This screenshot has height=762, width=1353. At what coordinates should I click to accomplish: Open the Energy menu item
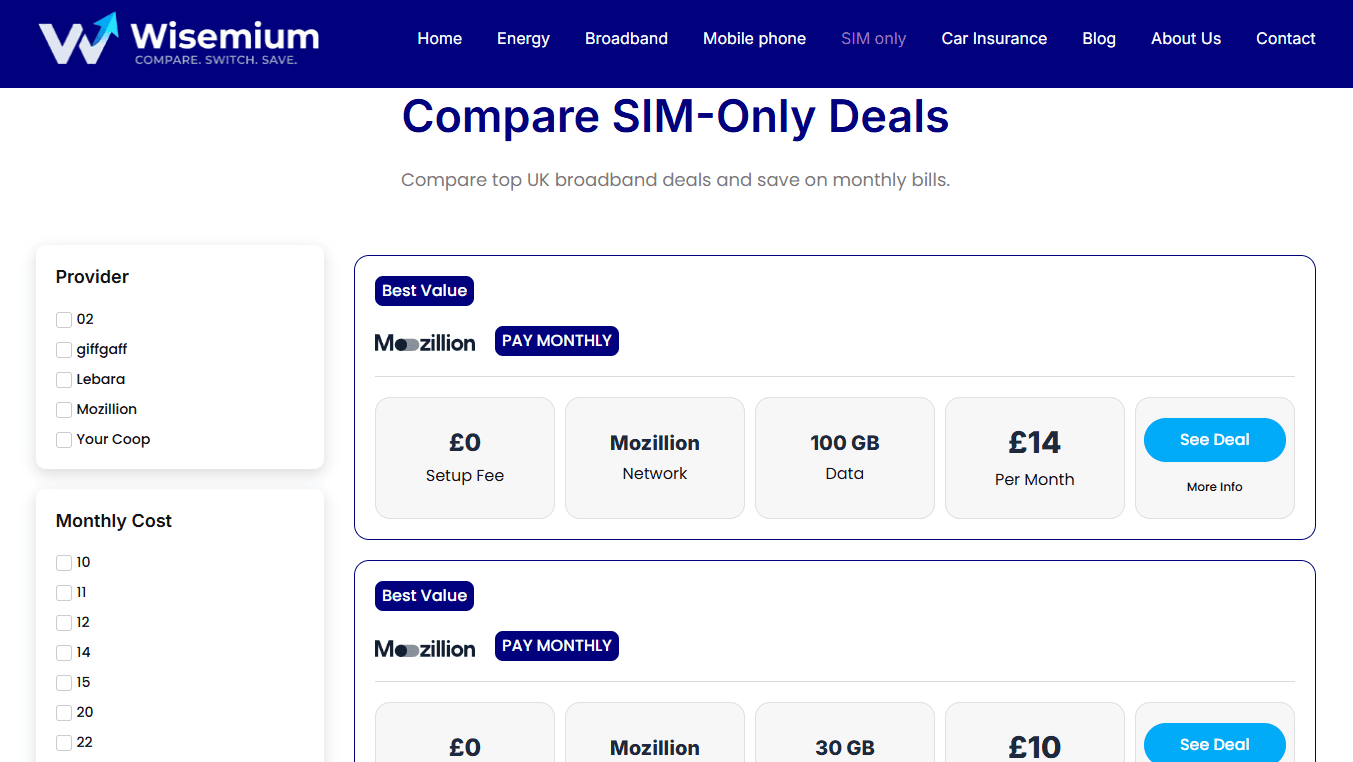tap(523, 39)
